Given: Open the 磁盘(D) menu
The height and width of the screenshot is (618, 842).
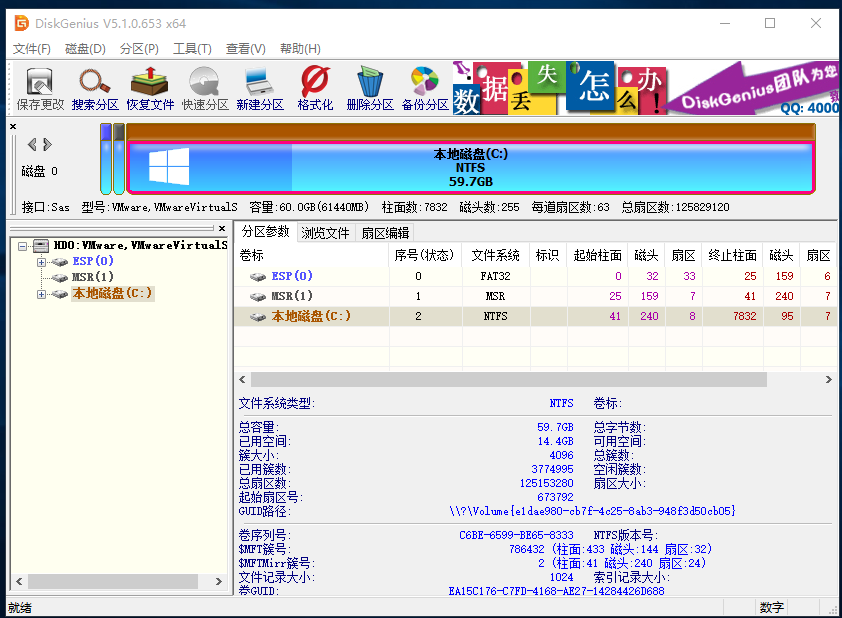Looking at the screenshot, I should (85, 49).
